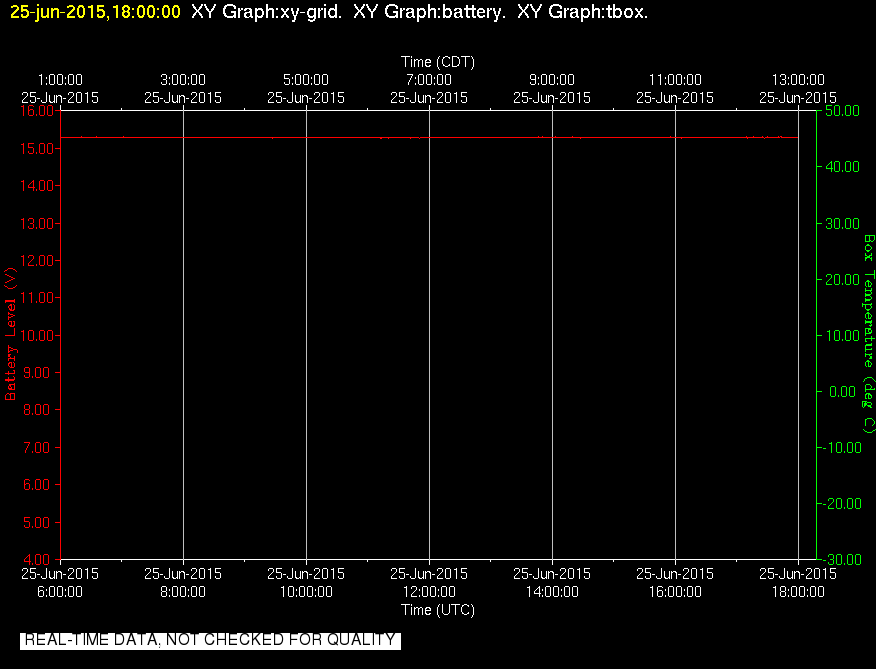876x669 pixels.
Task: Click the 16.00 red battery axis tick
Action: (x=38, y=111)
